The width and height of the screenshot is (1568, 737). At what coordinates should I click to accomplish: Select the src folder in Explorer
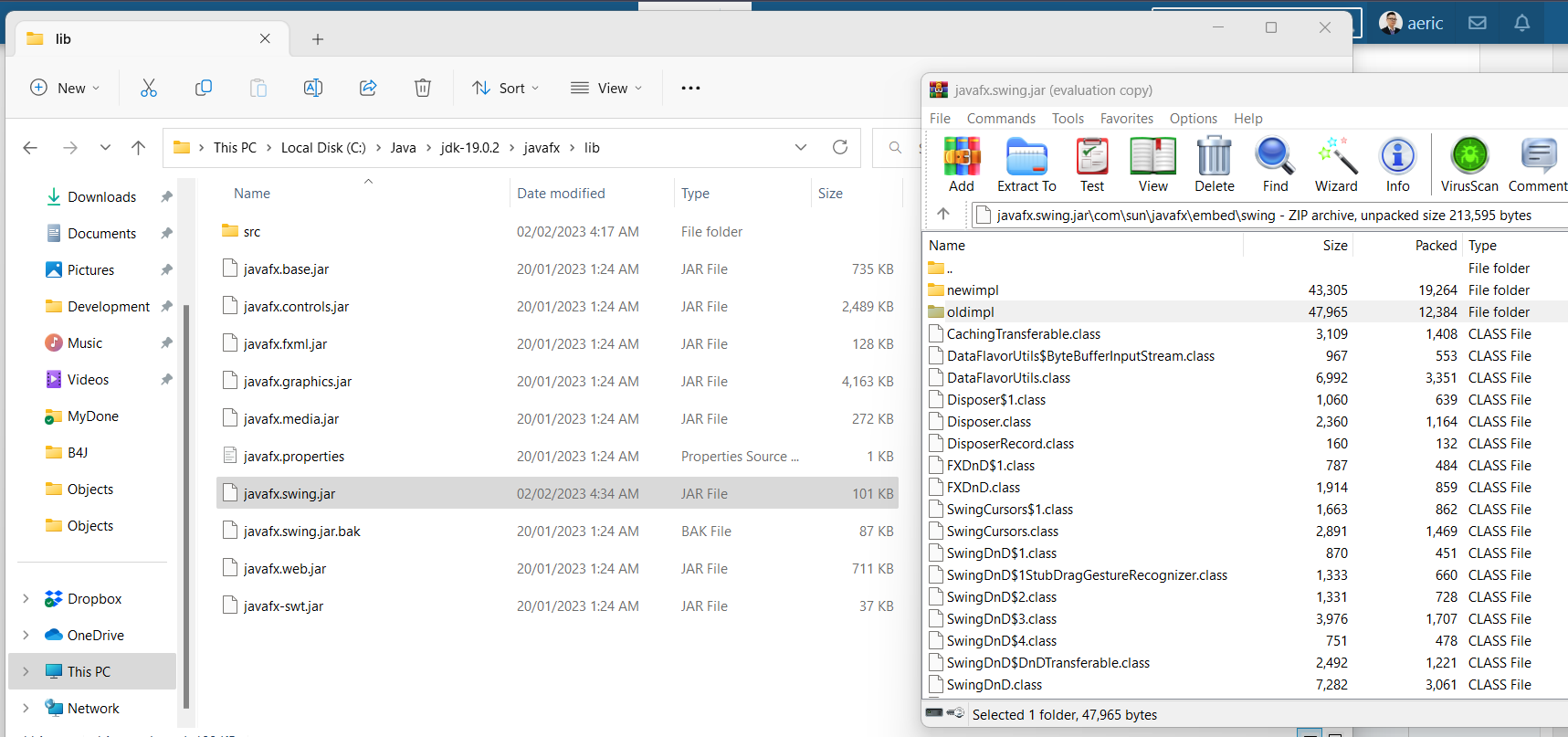pyautogui.click(x=557, y=231)
